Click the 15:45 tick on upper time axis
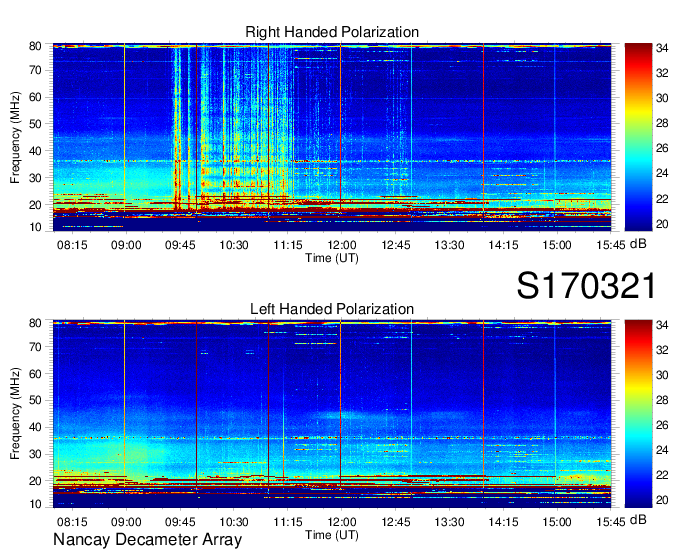This screenshot has height=552, width=680. click(x=611, y=245)
